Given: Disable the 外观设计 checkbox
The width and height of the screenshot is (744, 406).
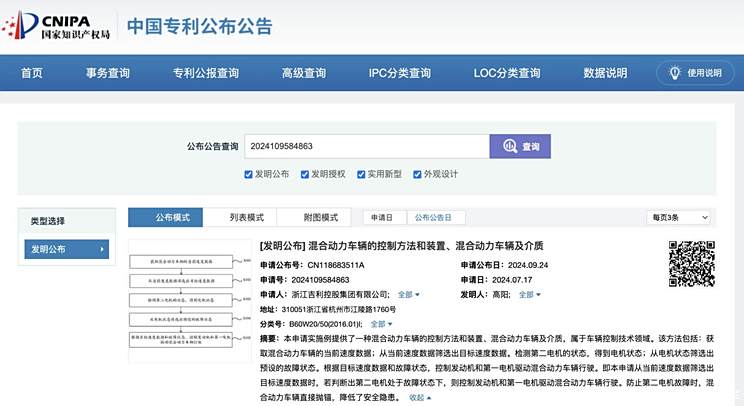Looking at the screenshot, I should (x=416, y=174).
